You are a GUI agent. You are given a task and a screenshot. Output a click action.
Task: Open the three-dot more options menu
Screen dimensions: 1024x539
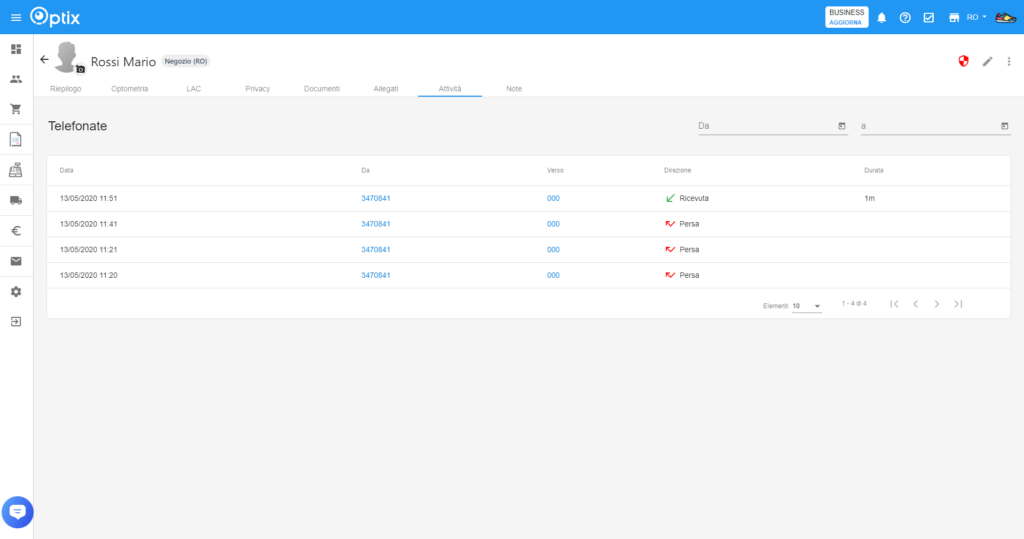(x=1008, y=61)
